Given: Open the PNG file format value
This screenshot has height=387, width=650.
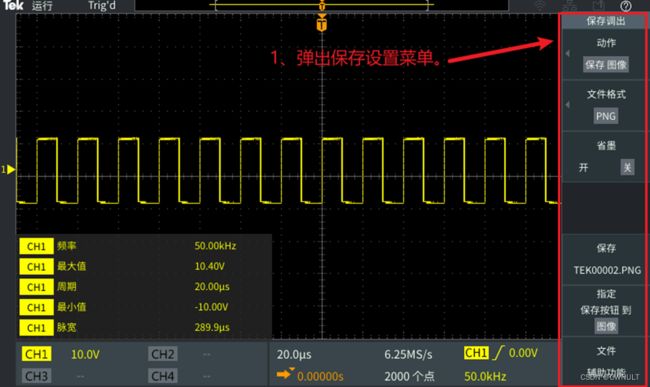Looking at the screenshot, I should (x=606, y=116).
